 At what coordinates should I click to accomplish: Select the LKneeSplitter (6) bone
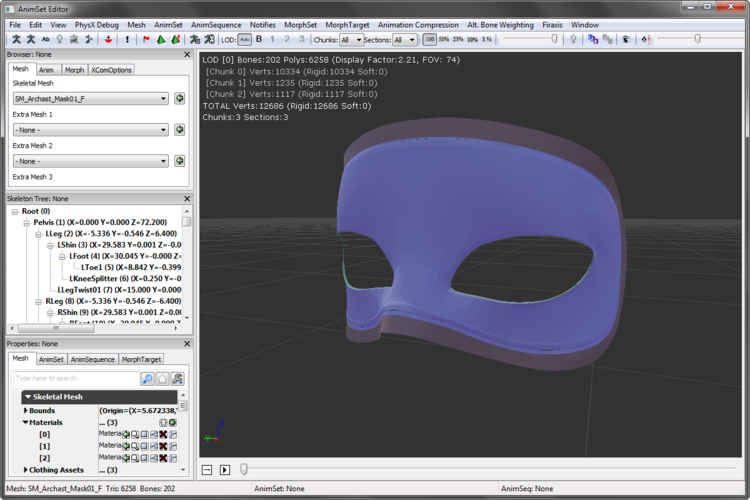pos(125,278)
